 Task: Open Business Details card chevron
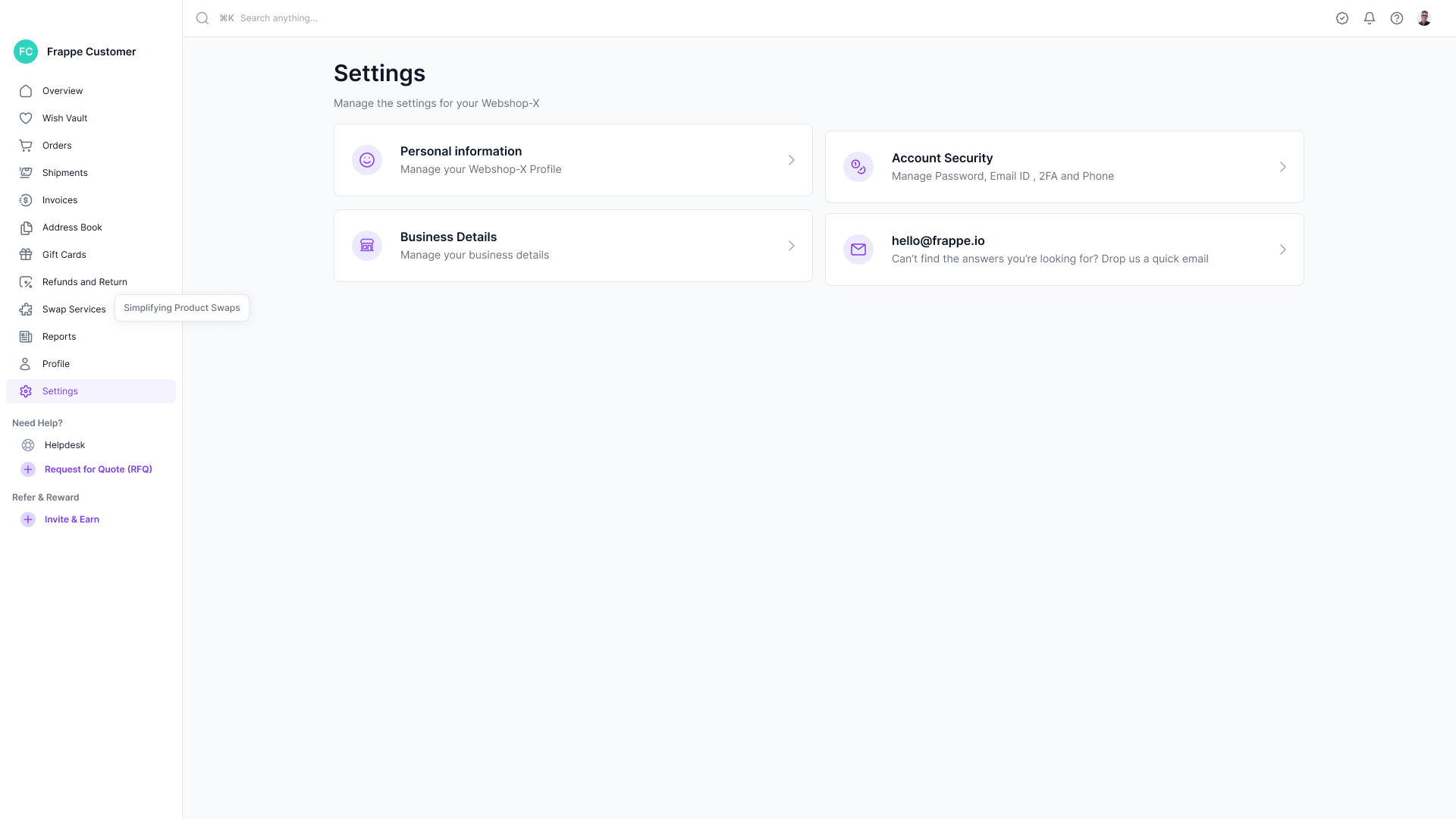(791, 246)
